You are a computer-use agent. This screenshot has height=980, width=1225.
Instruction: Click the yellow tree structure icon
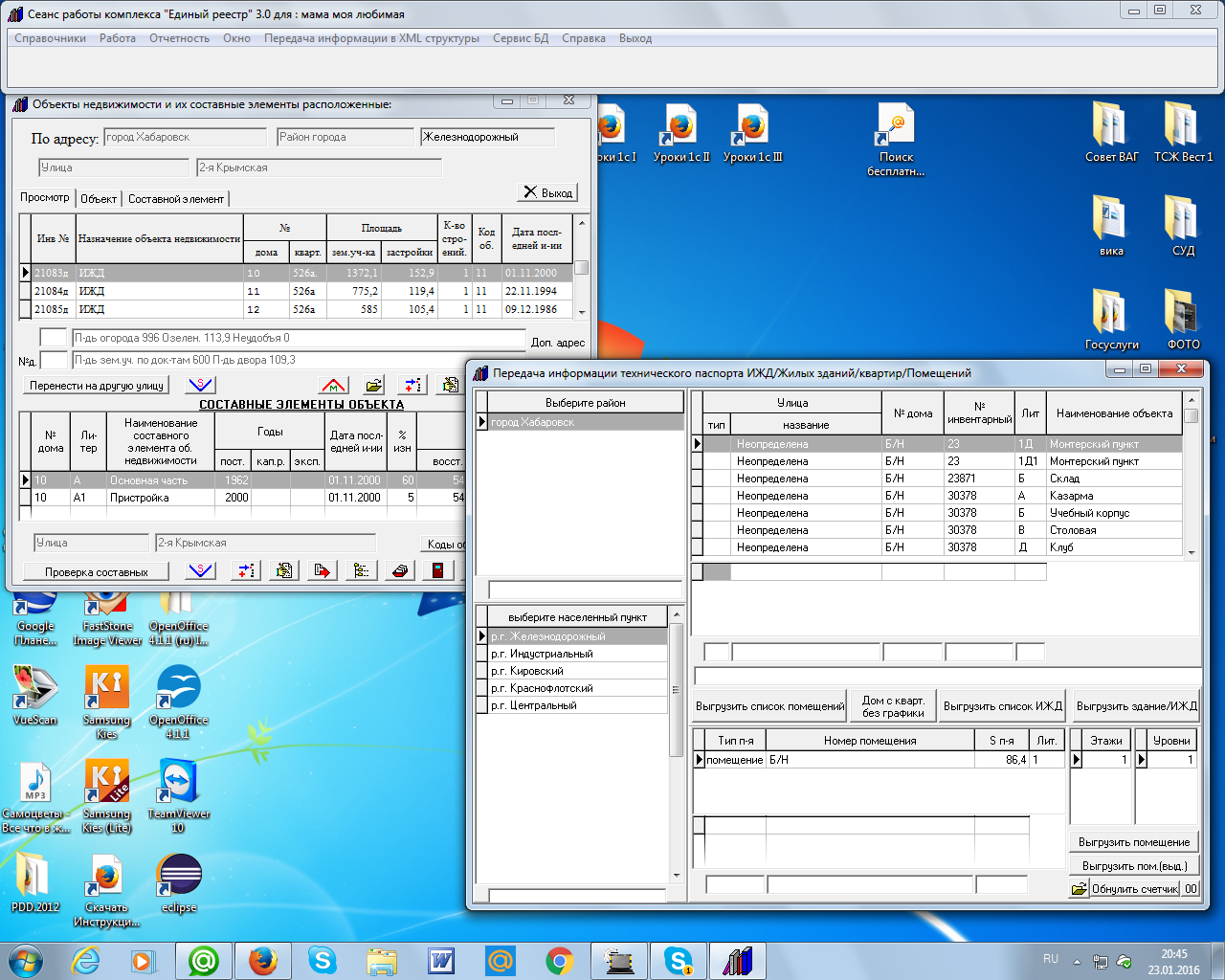pyautogui.click(x=361, y=571)
